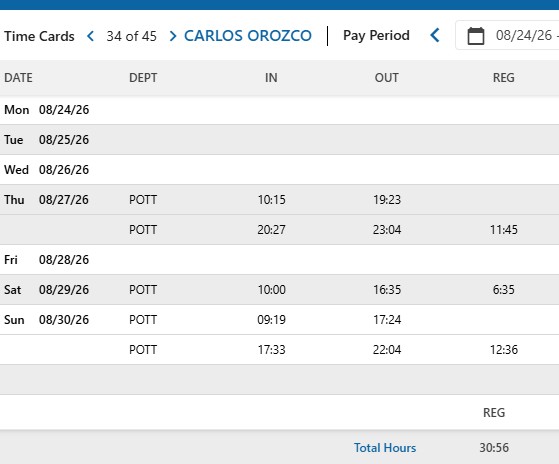Edit Sunday 09:19 clock-in time
559x464 pixels.
pyautogui.click(x=272, y=320)
